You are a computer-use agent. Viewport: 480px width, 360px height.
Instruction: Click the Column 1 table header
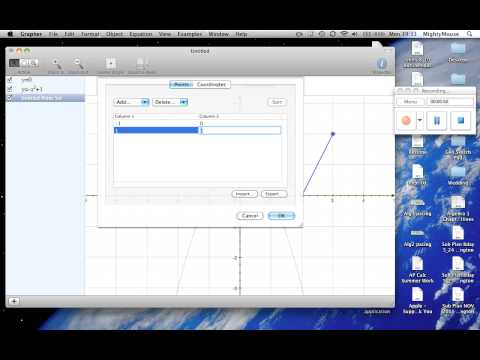pos(156,116)
